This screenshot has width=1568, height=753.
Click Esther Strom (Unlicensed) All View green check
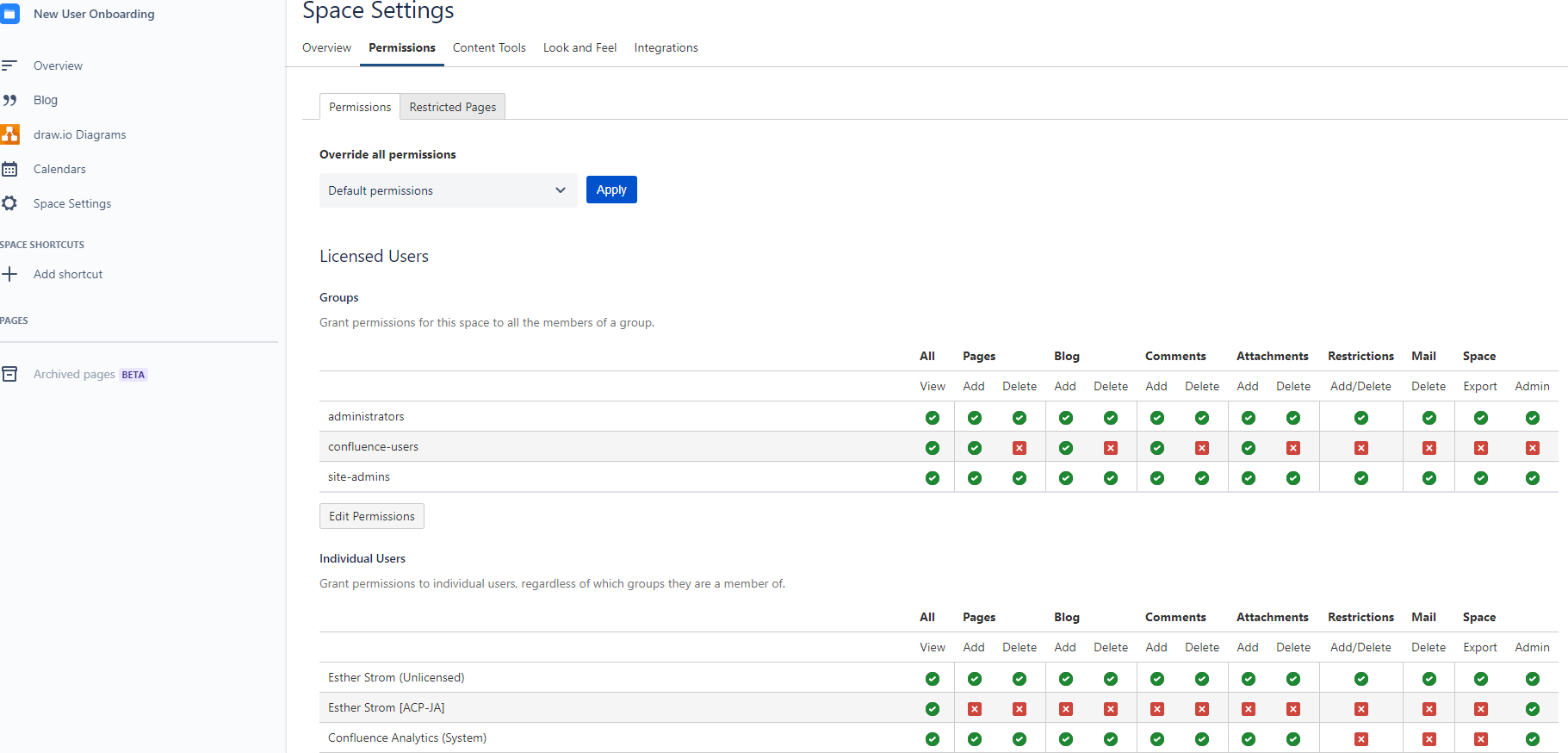(933, 679)
